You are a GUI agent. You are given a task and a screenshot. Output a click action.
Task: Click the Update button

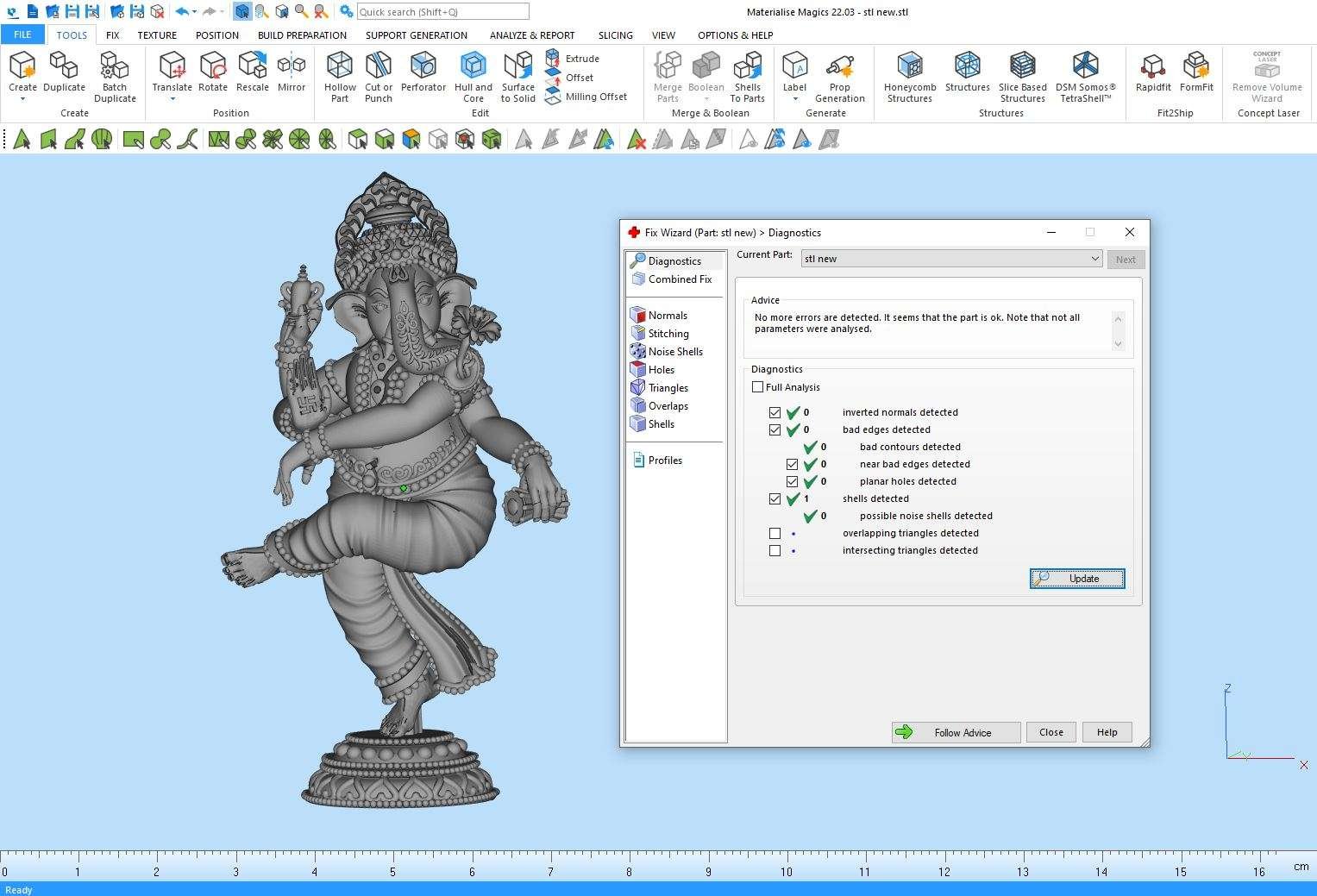coord(1076,579)
